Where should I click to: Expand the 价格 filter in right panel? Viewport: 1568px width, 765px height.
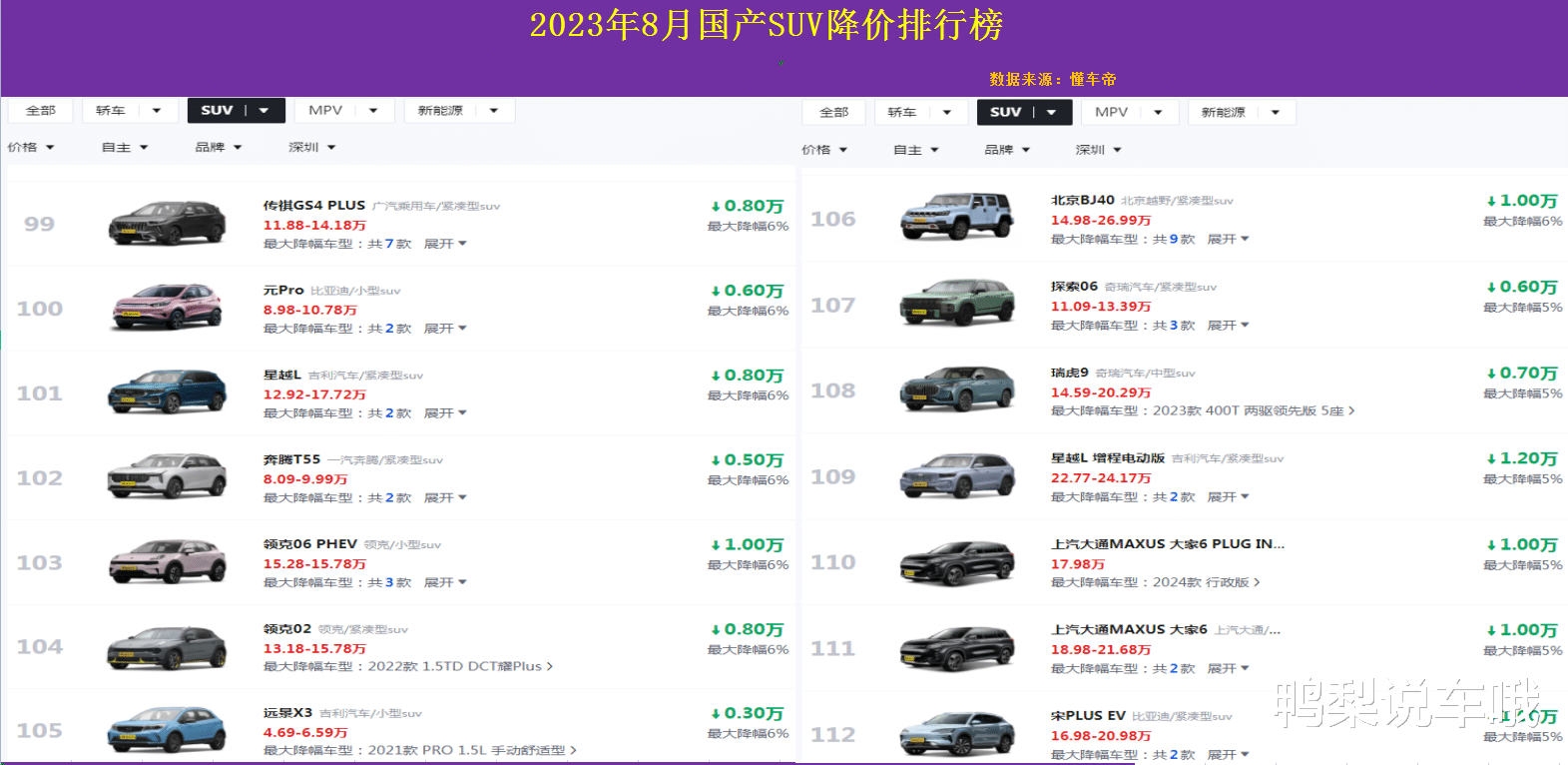click(824, 150)
